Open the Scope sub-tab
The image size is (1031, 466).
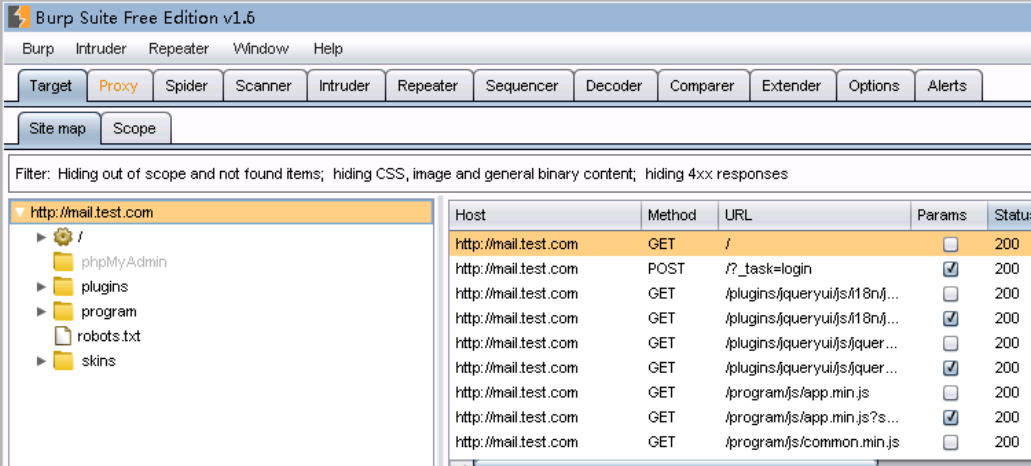tap(135, 129)
